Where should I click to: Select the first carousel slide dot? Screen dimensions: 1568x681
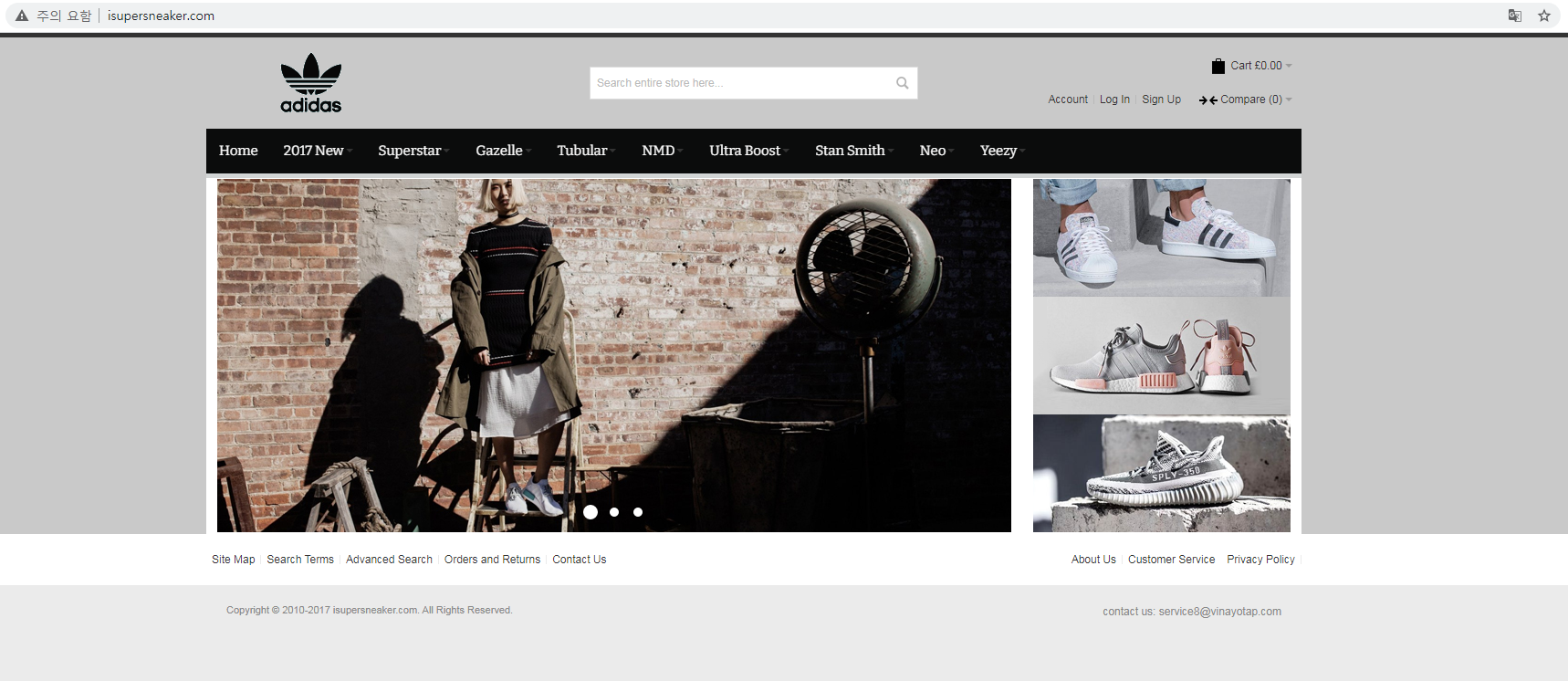(x=591, y=512)
